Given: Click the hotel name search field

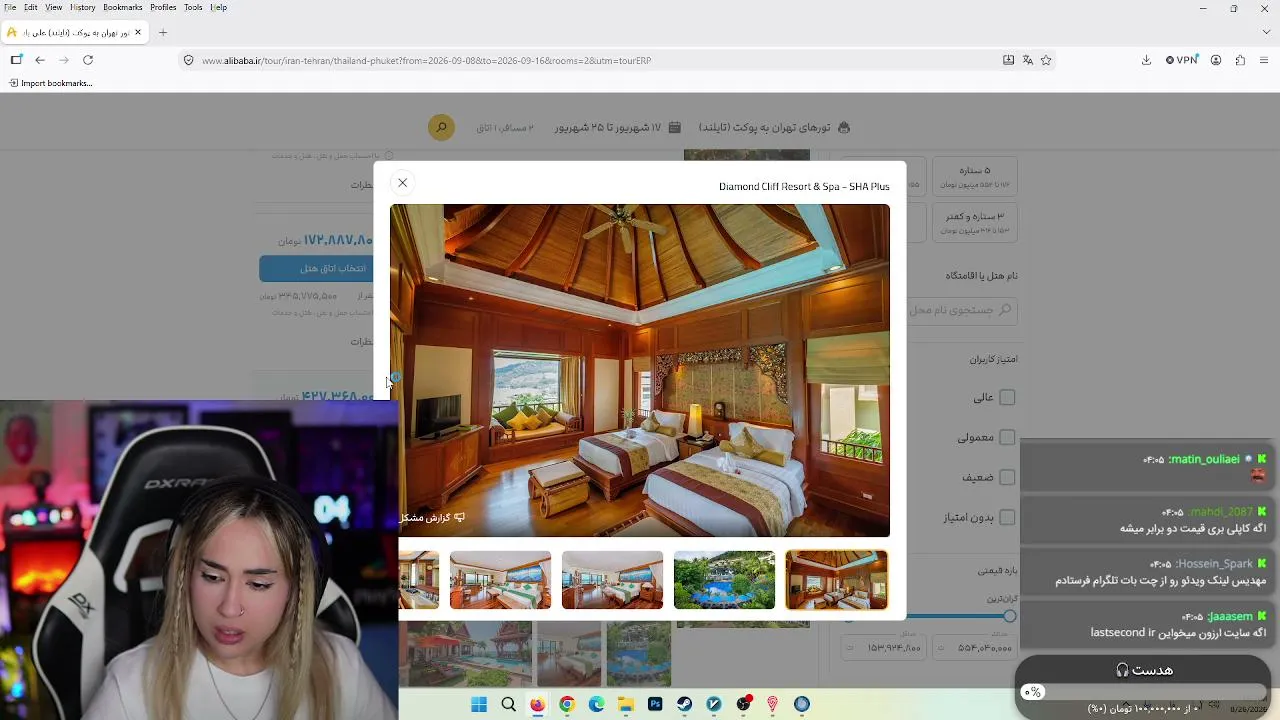Looking at the screenshot, I should click(x=962, y=310).
